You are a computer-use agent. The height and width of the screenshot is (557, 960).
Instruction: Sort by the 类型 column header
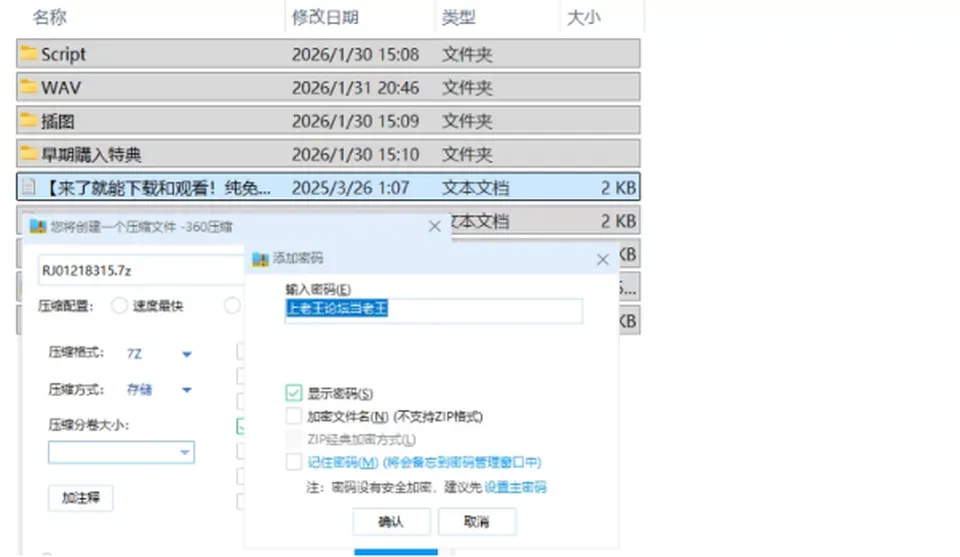coord(459,17)
